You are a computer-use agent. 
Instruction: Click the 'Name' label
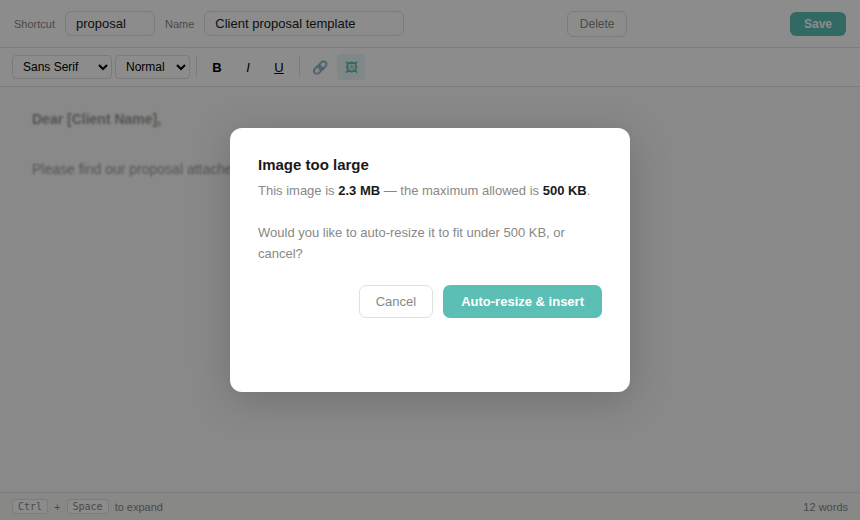[179, 24]
